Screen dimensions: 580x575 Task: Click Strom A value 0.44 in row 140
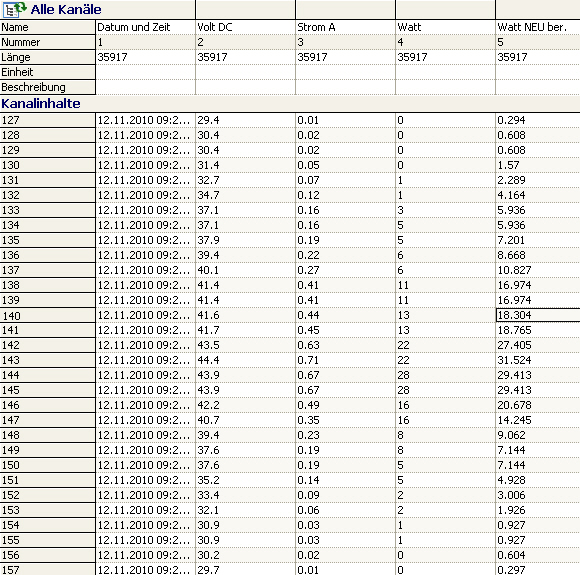(x=308, y=315)
